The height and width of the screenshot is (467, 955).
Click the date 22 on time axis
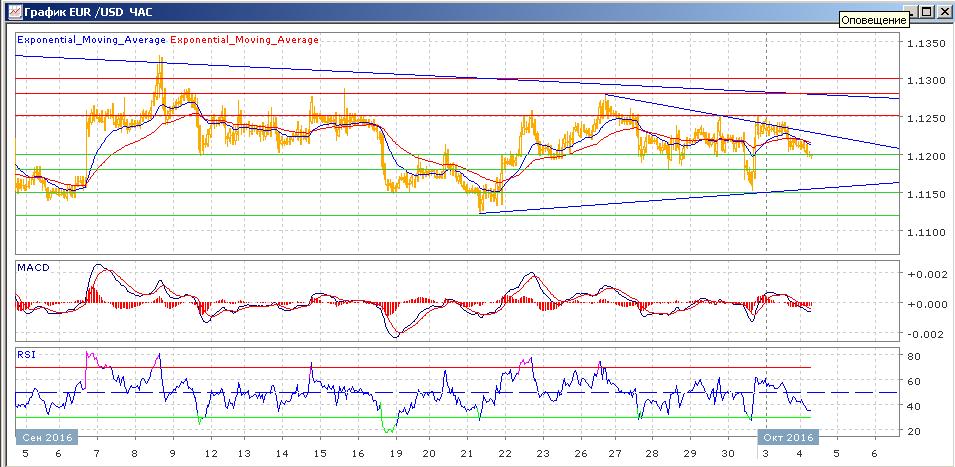pyautogui.click(x=505, y=454)
